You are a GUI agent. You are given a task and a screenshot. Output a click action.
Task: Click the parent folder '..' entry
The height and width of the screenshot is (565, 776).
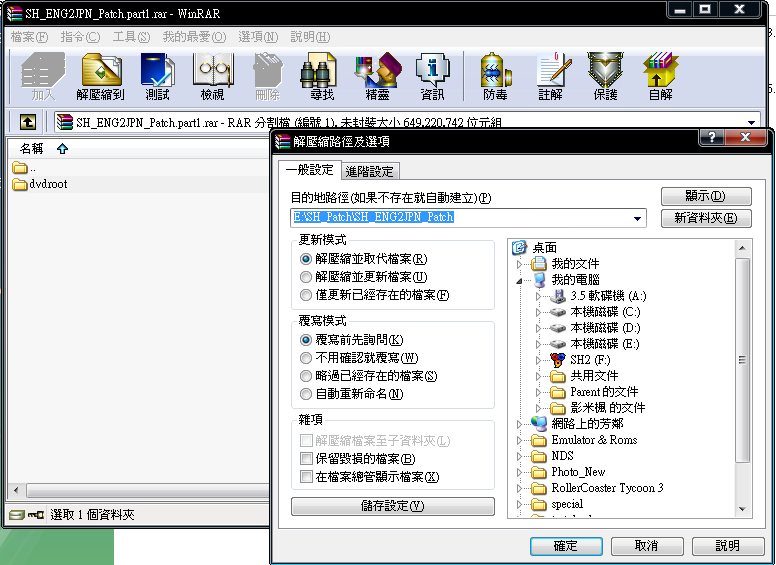tap(24, 168)
